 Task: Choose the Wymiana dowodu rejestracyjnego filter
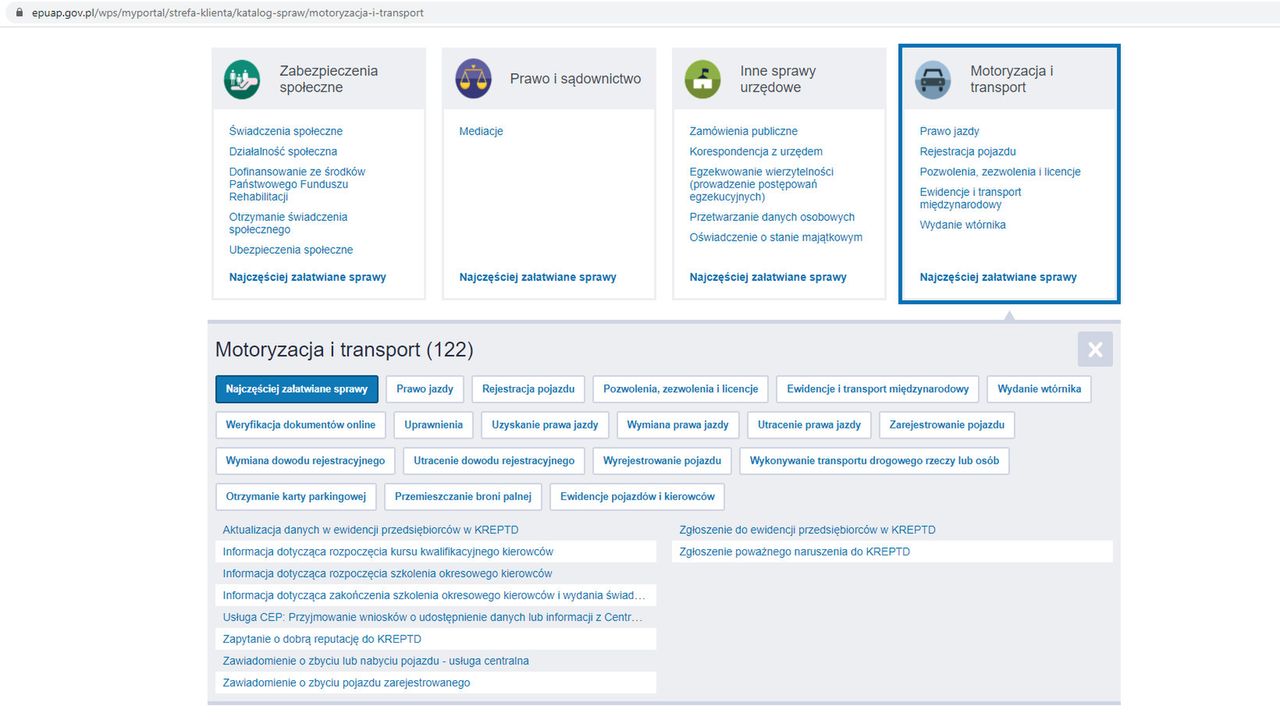(305, 461)
